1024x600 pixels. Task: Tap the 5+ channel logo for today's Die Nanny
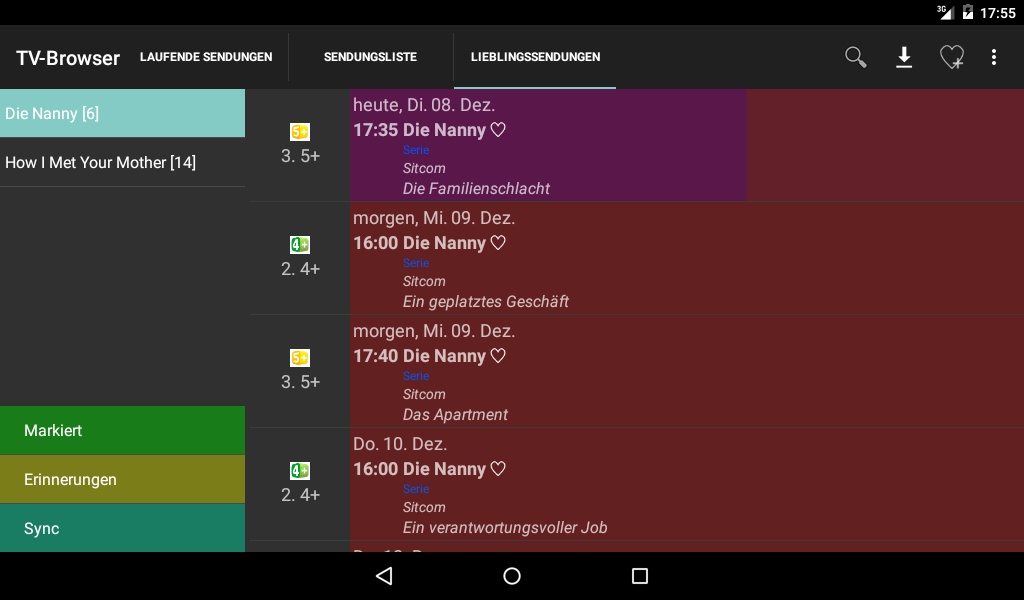tap(300, 132)
